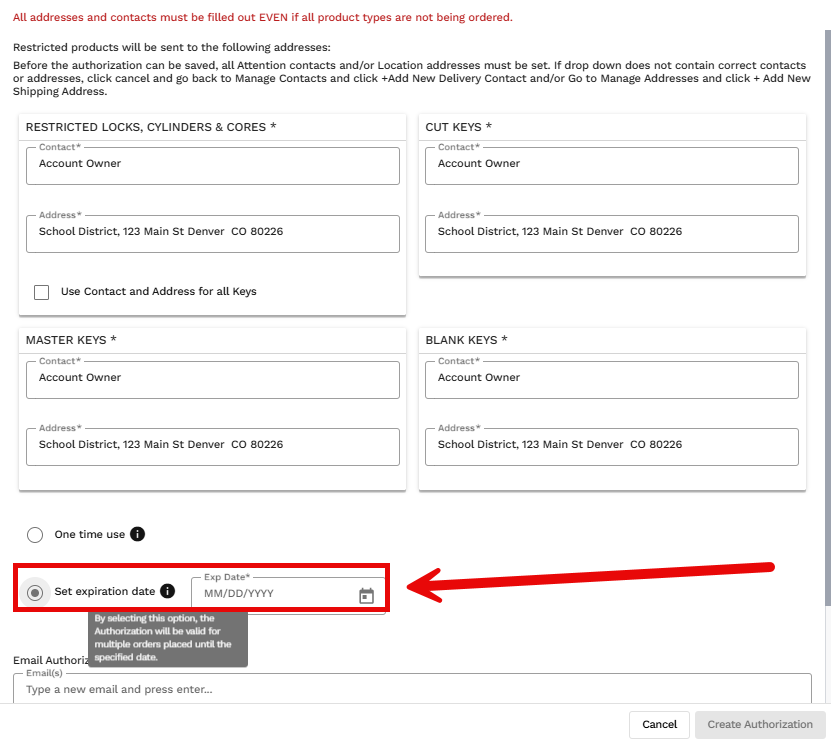Click the Cancel button
Viewport: 831px width, 746px height.
click(659, 724)
